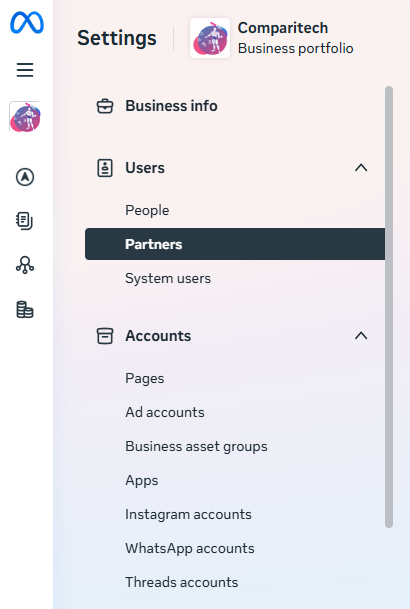Open Threads accounts
The image size is (410, 609).
click(x=181, y=583)
